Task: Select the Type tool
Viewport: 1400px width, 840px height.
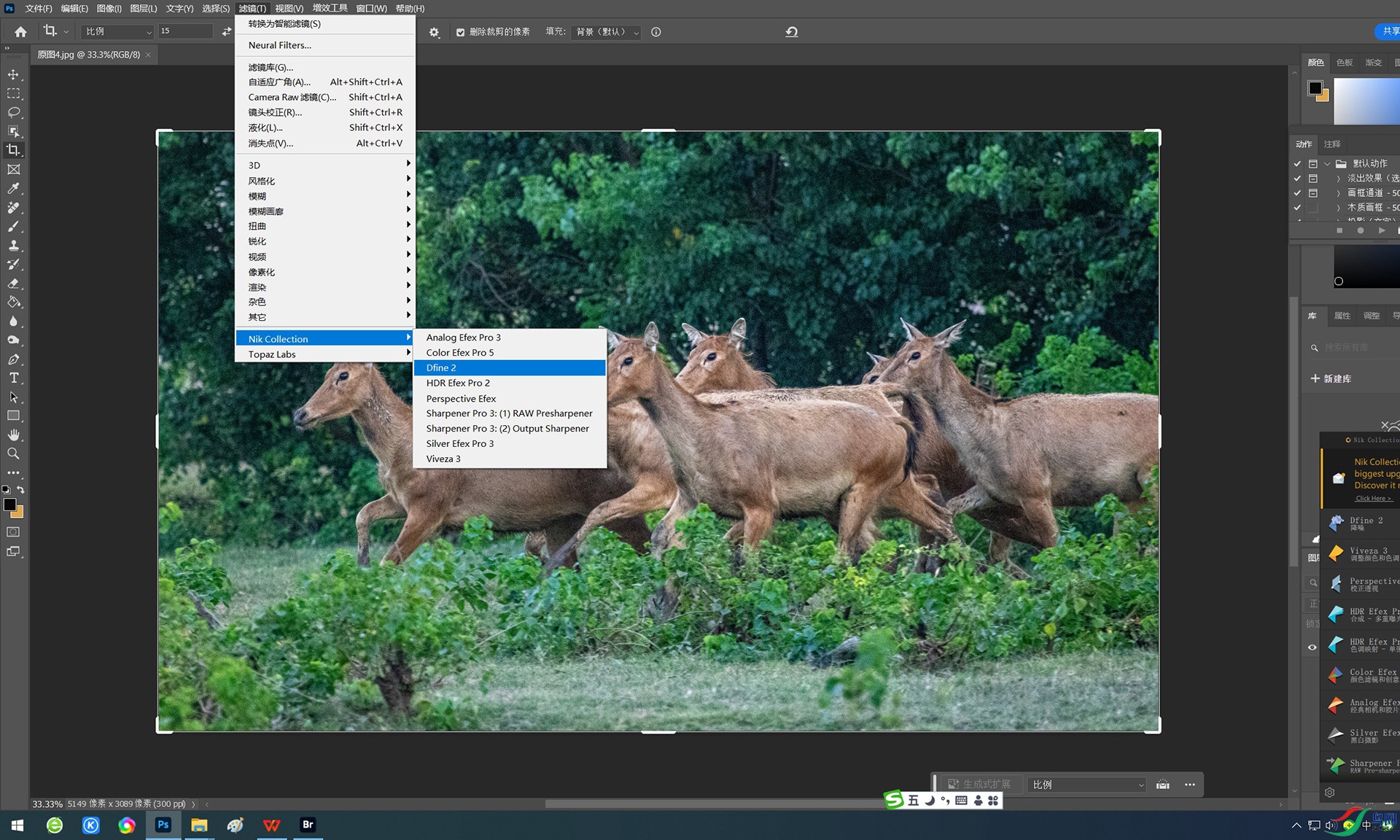Action: tap(13, 378)
